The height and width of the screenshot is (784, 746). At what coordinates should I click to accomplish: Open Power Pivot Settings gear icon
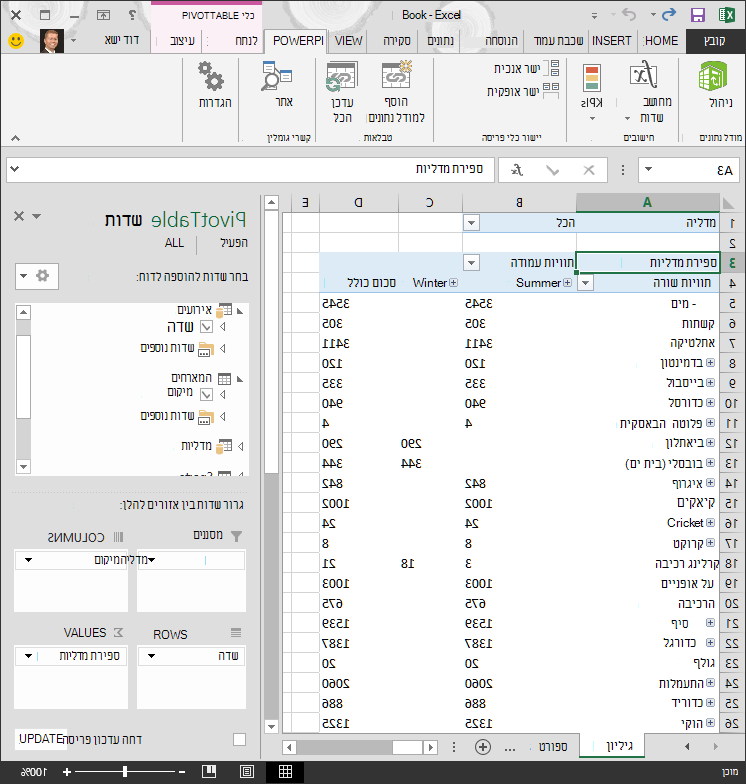pyautogui.click(x=210, y=76)
